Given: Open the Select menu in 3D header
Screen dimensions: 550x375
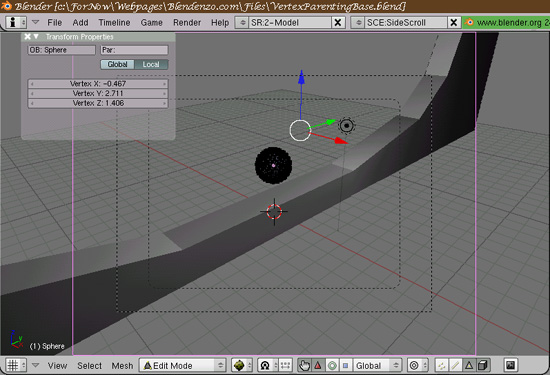Looking at the screenshot, I should (89, 366).
